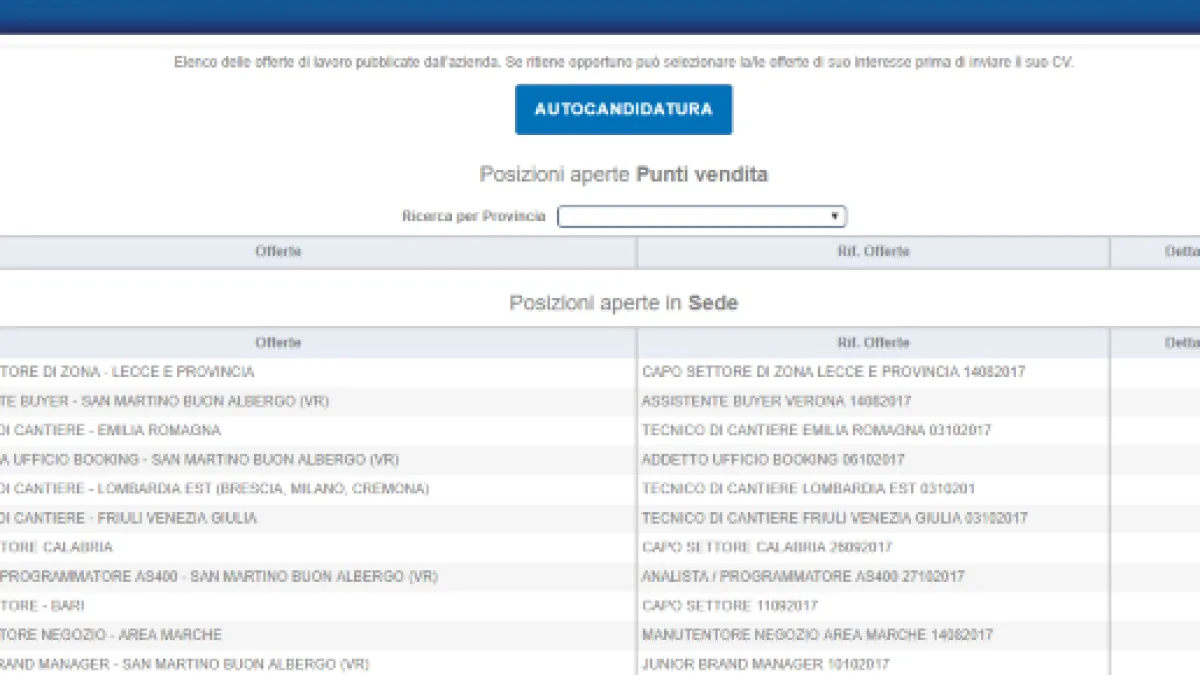Viewport: 1200px width, 675px height.
Task: Open the Ricerca per Provincia dropdown
Action: point(701,217)
